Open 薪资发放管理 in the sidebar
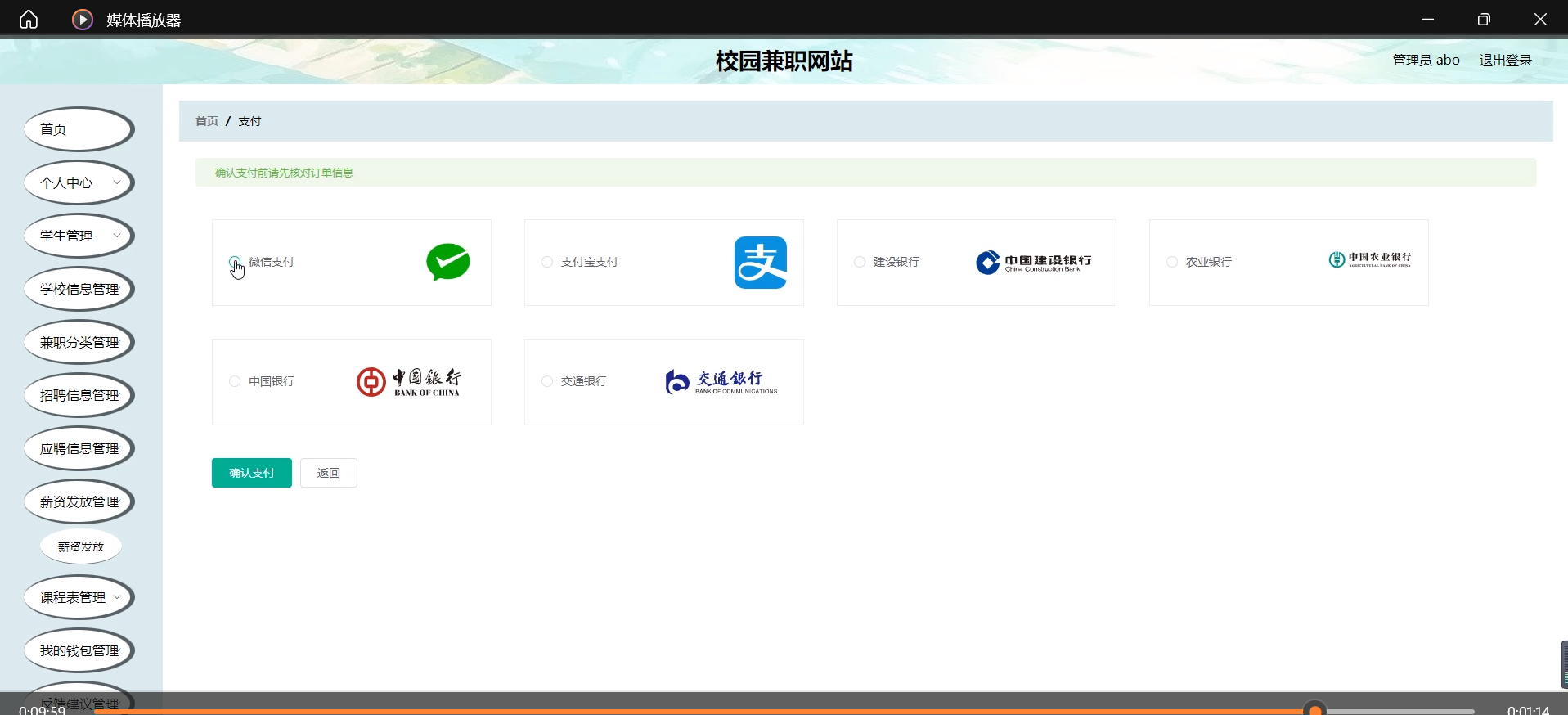Screen dimensions: 1568x715 point(79,501)
